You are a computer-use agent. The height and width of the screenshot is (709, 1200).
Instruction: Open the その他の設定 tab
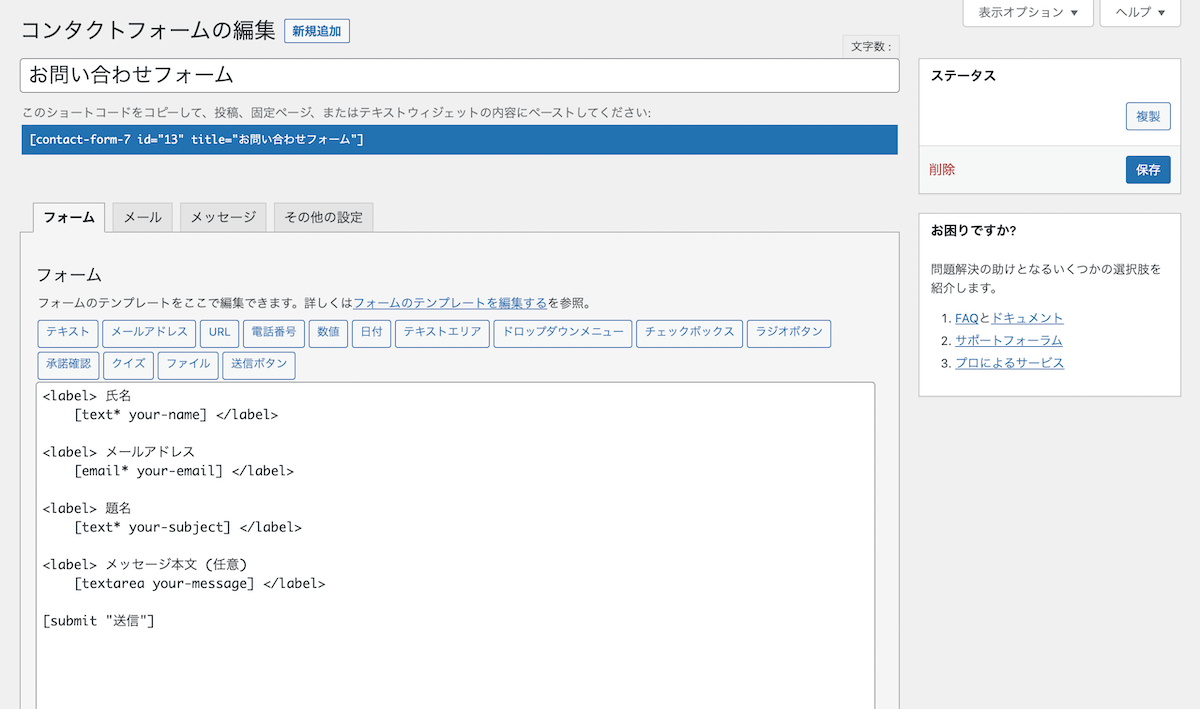323,216
